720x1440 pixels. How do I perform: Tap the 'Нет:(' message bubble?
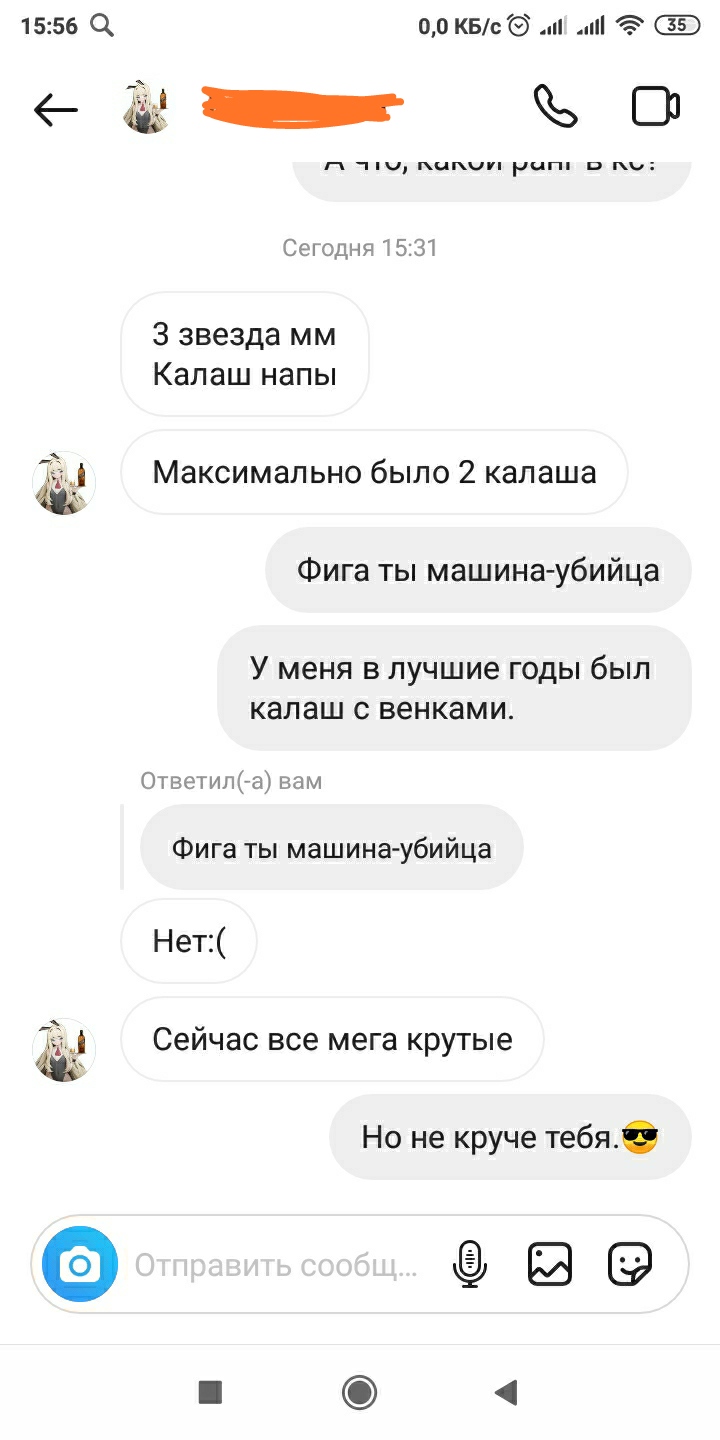189,941
